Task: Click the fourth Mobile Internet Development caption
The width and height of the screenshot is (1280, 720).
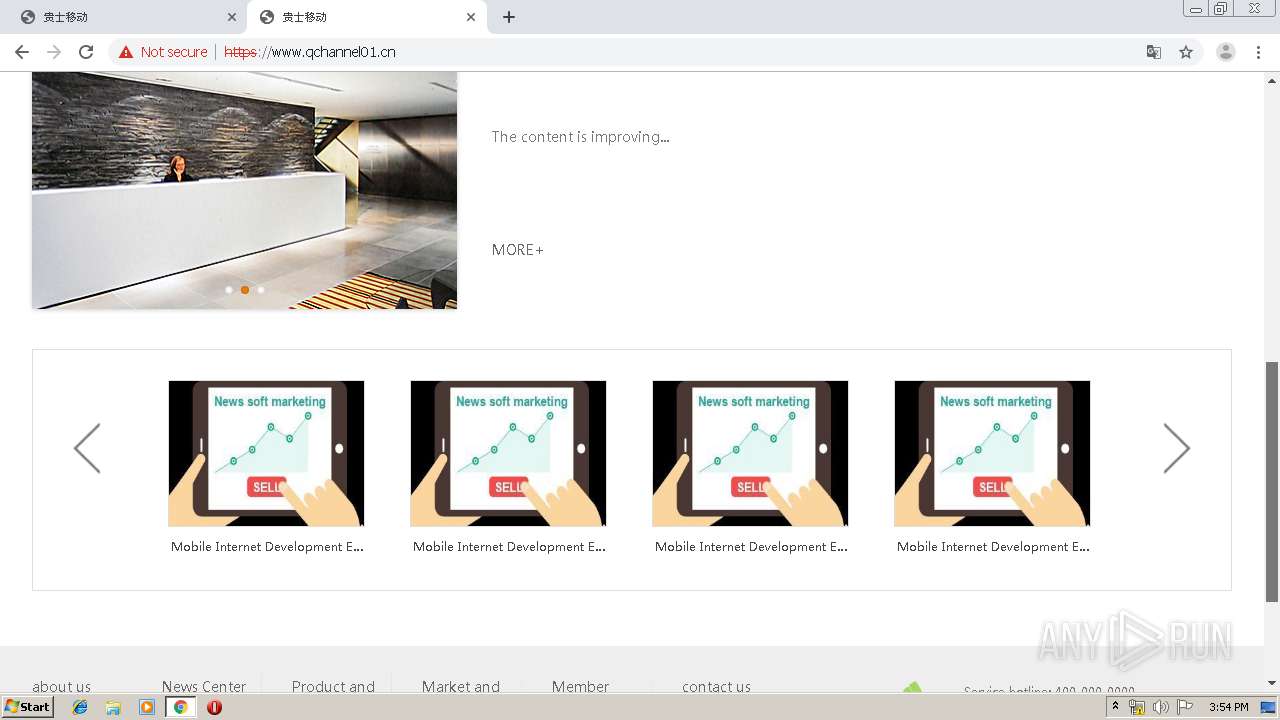Action: [993, 547]
